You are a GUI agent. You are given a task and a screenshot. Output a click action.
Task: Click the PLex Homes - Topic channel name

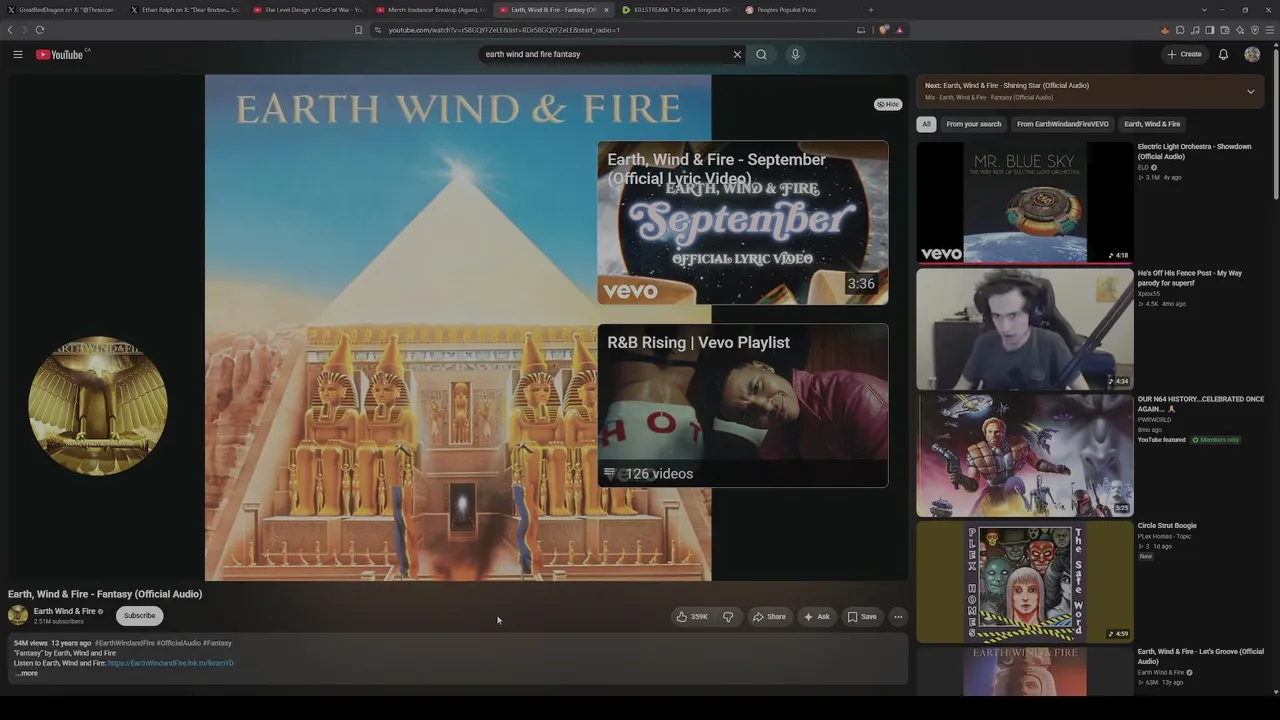coord(1164,536)
